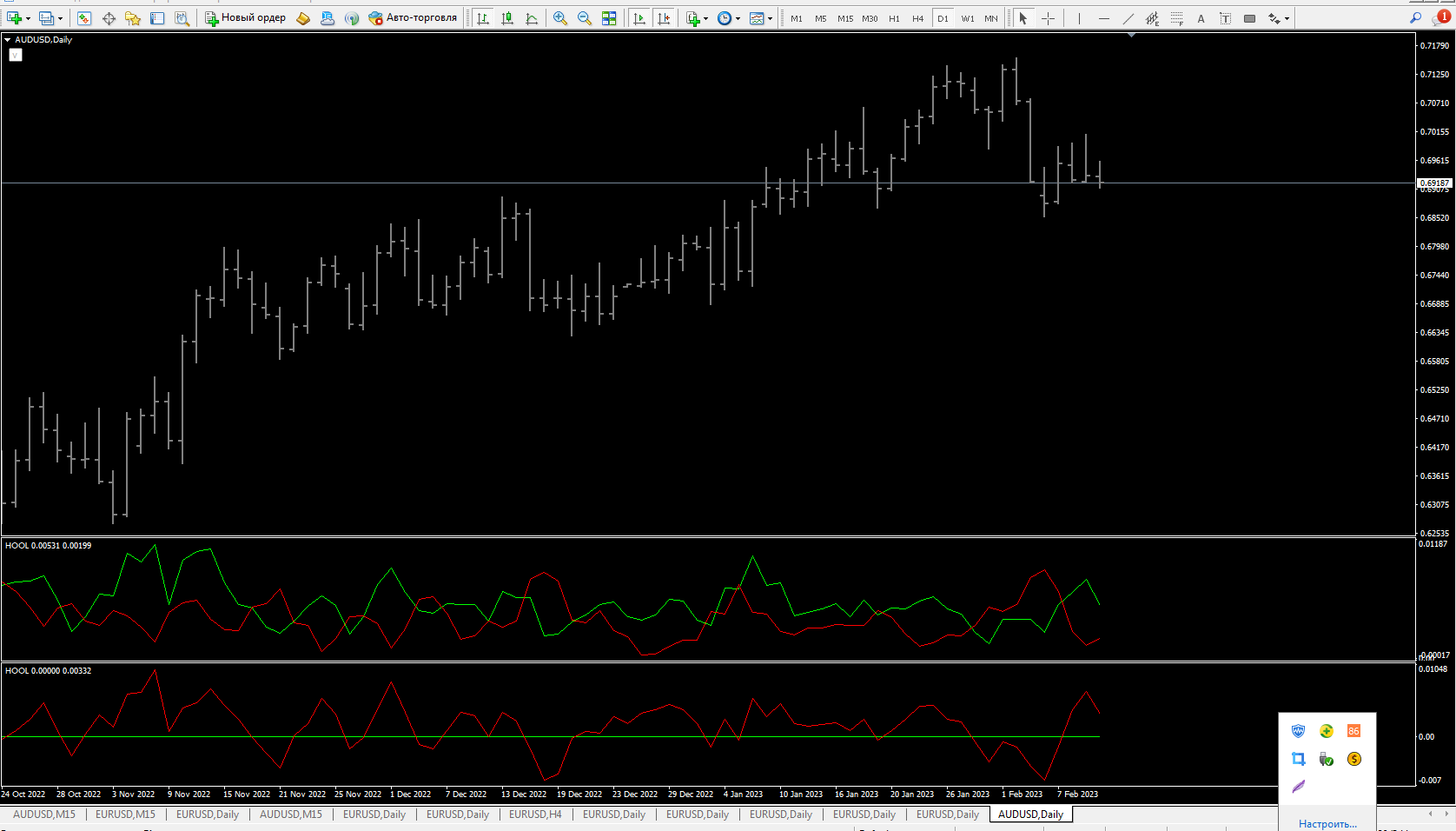Viewport: 1456px width, 831px height.
Task: Switch the chart to M30 timeframe
Action: point(870,18)
